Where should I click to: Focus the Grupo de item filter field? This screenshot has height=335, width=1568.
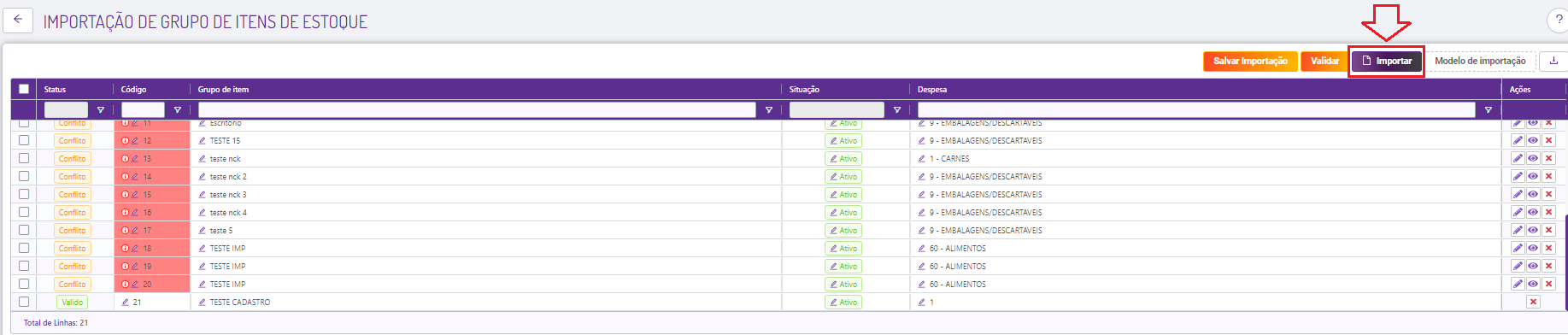(x=477, y=110)
